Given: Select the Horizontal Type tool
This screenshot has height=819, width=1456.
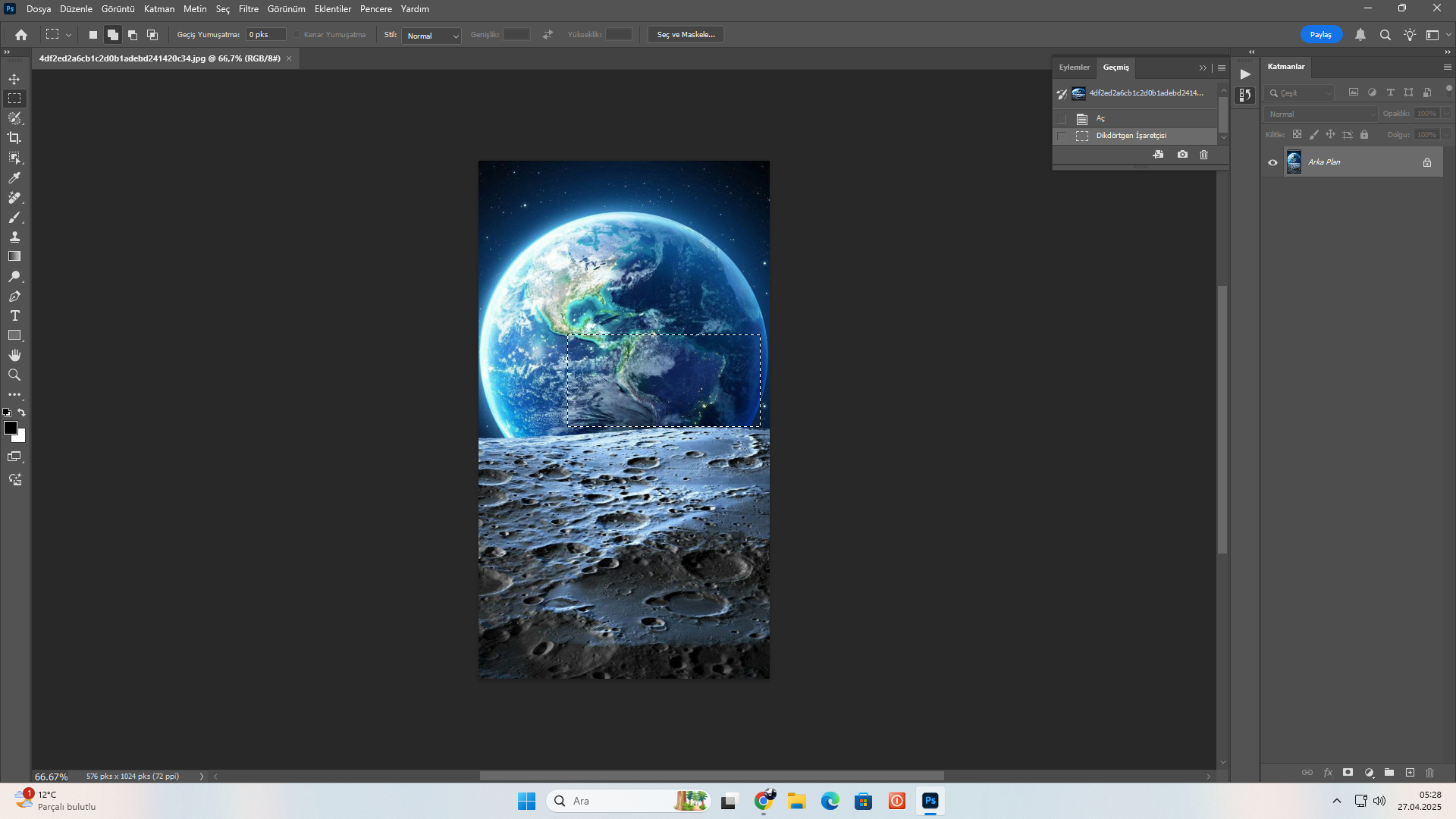Looking at the screenshot, I should point(14,315).
